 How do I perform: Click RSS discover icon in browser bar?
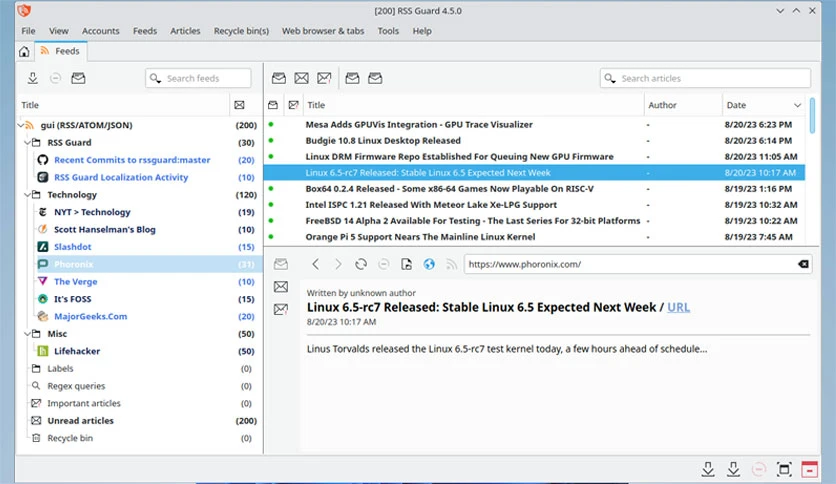point(452,264)
